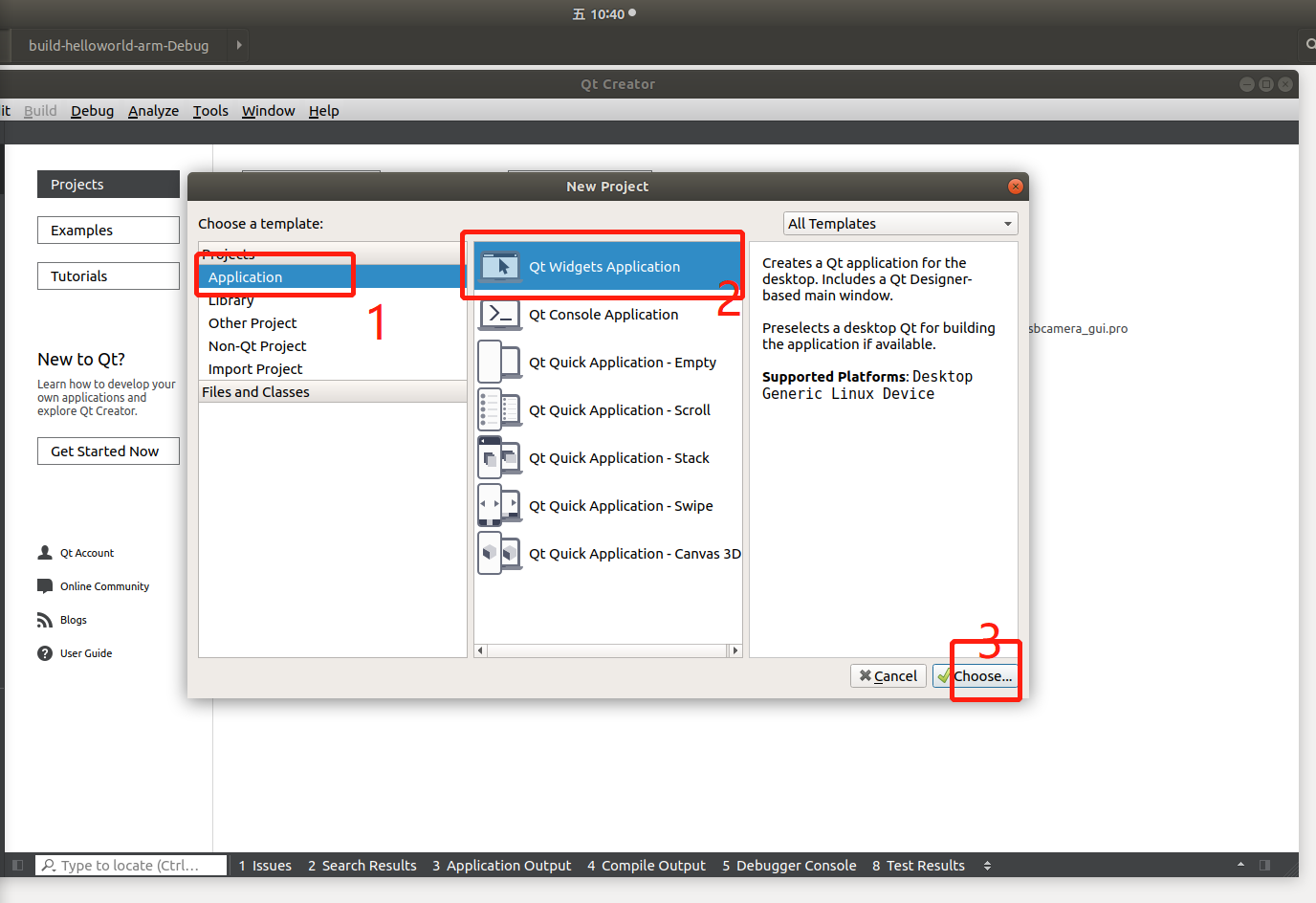
Task: Select Qt Quick Application - Swipe text
Action: click(x=621, y=506)
